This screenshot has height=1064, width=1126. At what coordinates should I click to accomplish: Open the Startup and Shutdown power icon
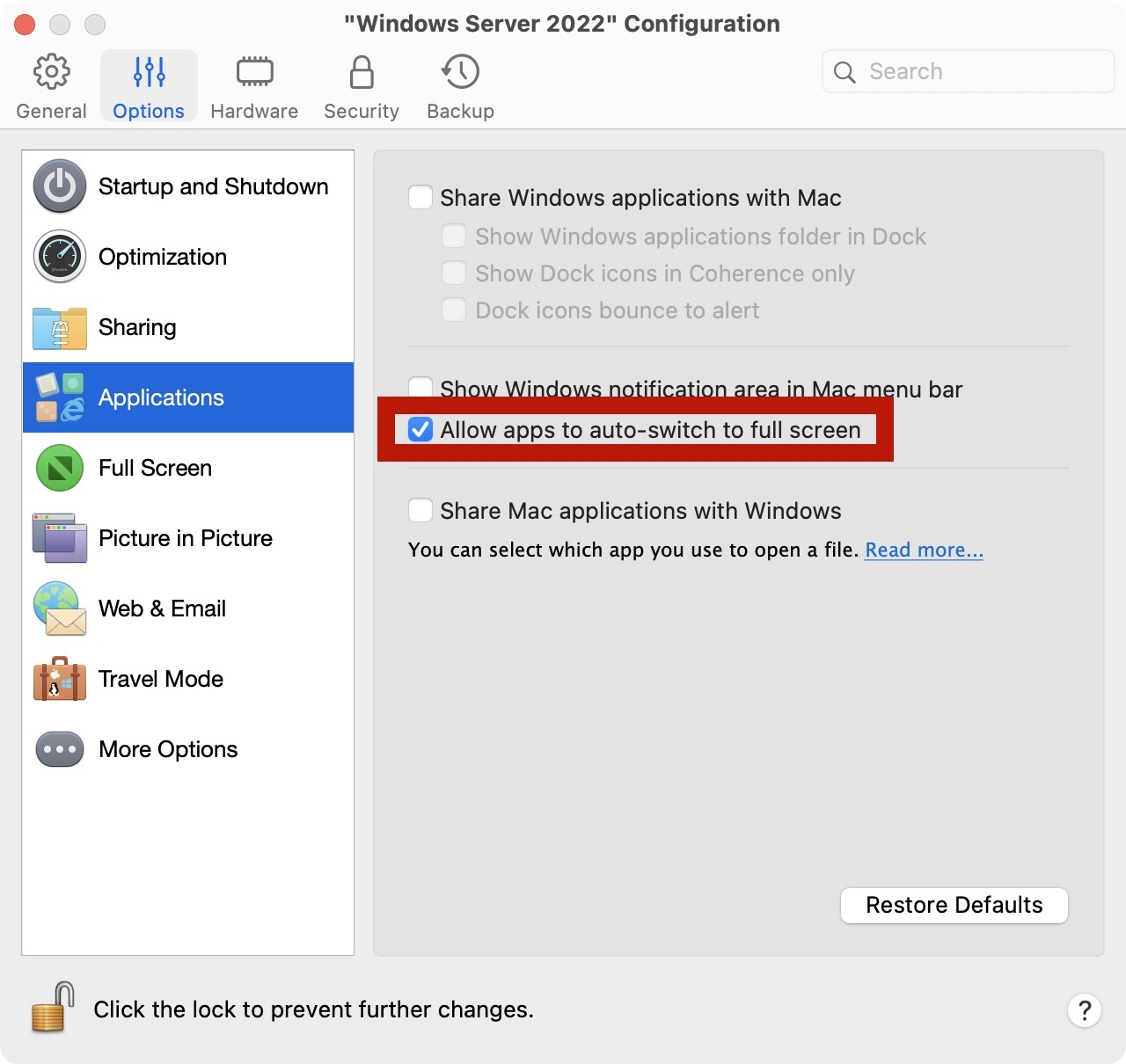[x=60, y=186]
